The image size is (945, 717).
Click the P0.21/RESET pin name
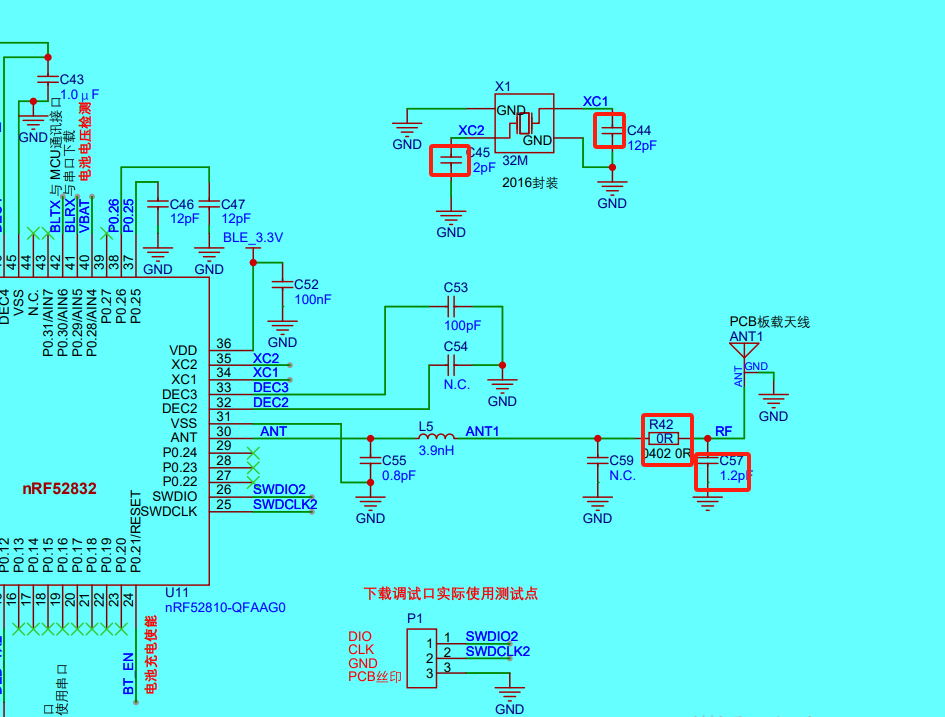pos(136,531)
